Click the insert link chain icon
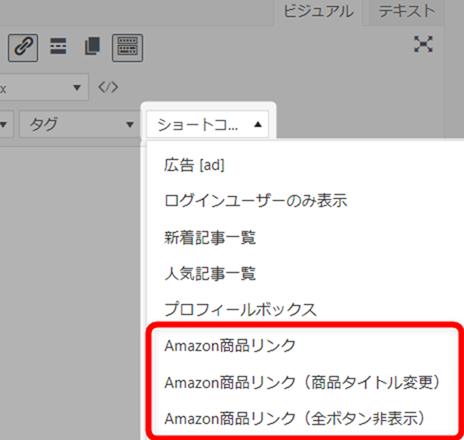The height and width of the screenshot is (440, 464). click(23, 48)
